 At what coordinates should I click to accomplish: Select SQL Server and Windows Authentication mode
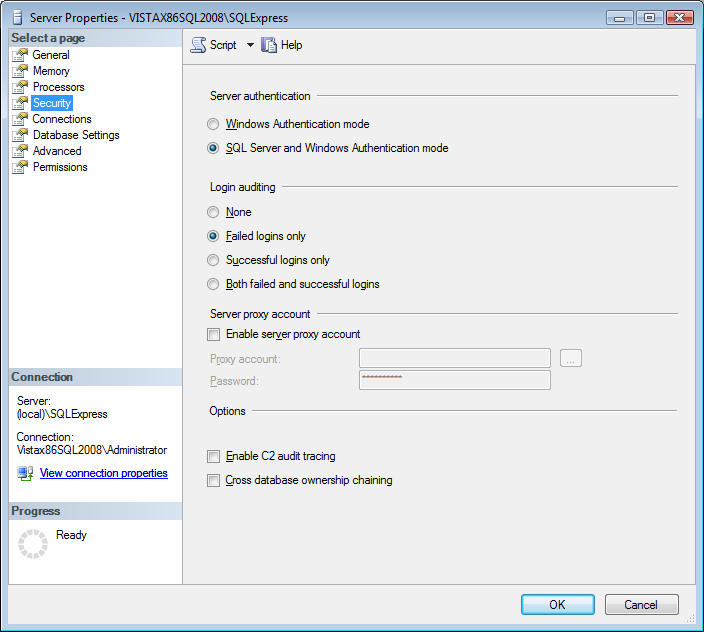coord(213,148)
